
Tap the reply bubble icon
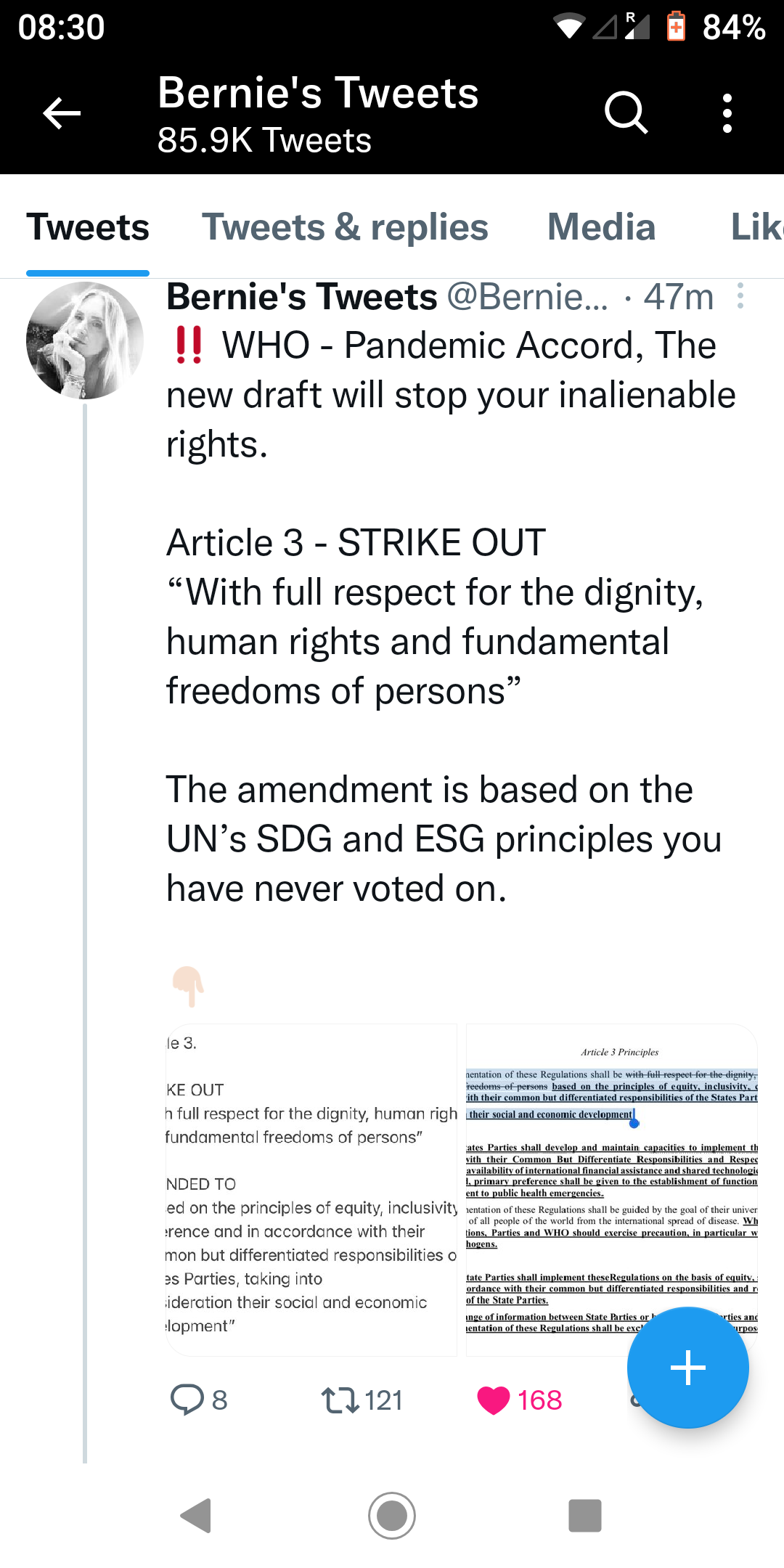coord(187,1400)
